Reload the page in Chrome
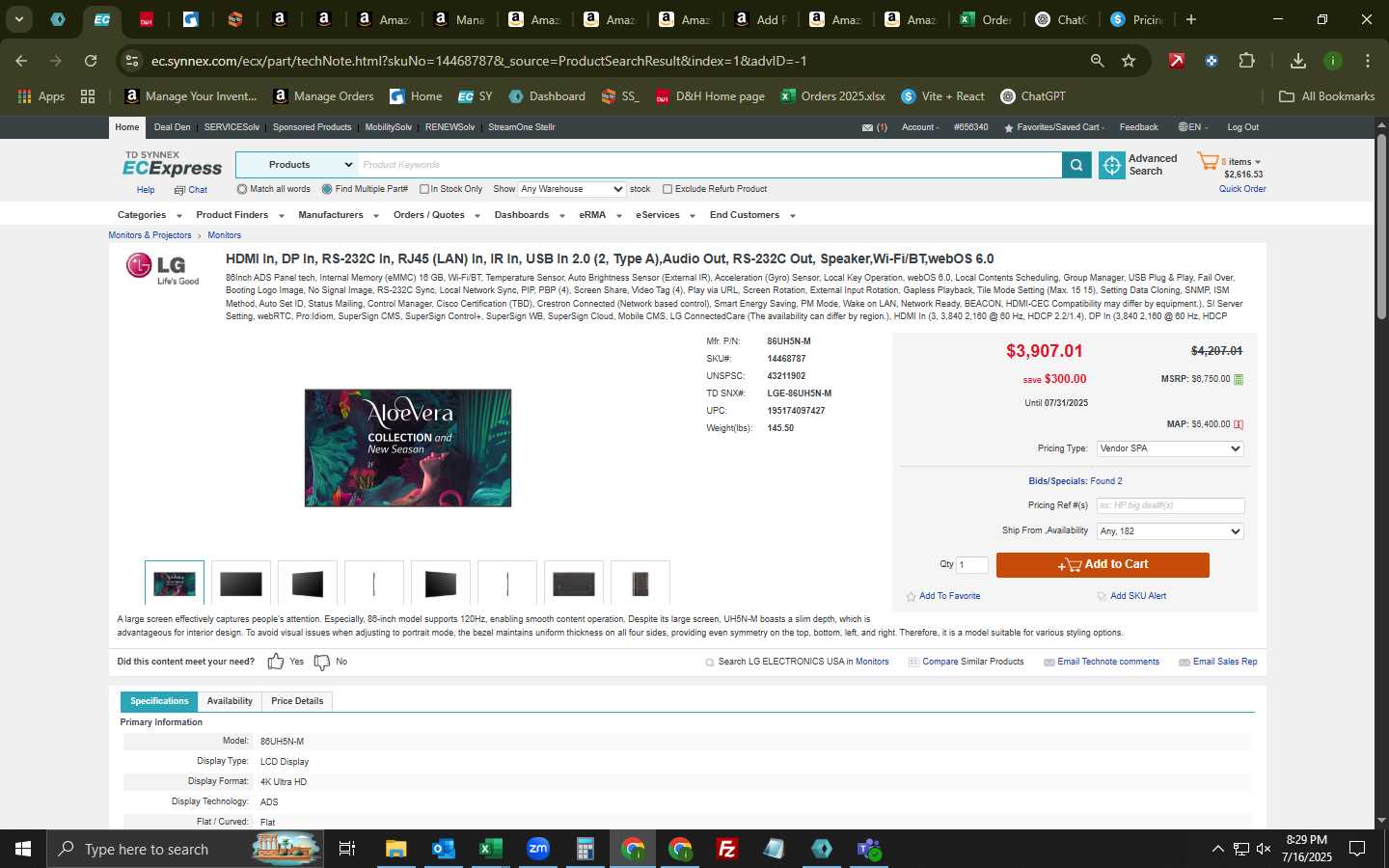 click(91, 61)
